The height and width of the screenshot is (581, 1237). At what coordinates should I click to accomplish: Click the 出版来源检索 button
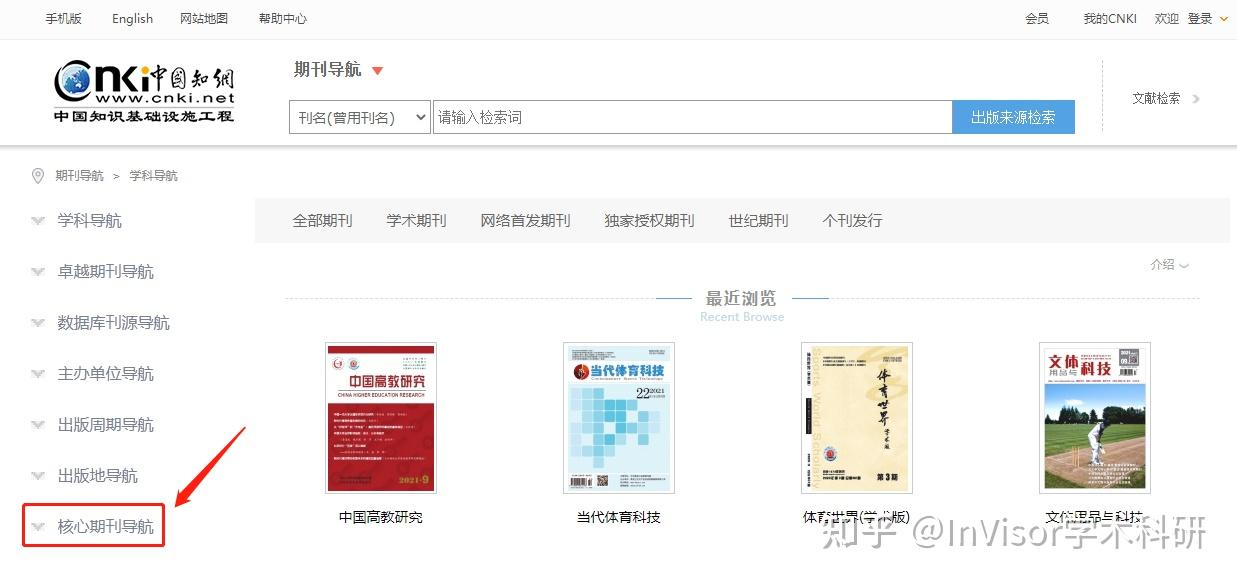1013,117
